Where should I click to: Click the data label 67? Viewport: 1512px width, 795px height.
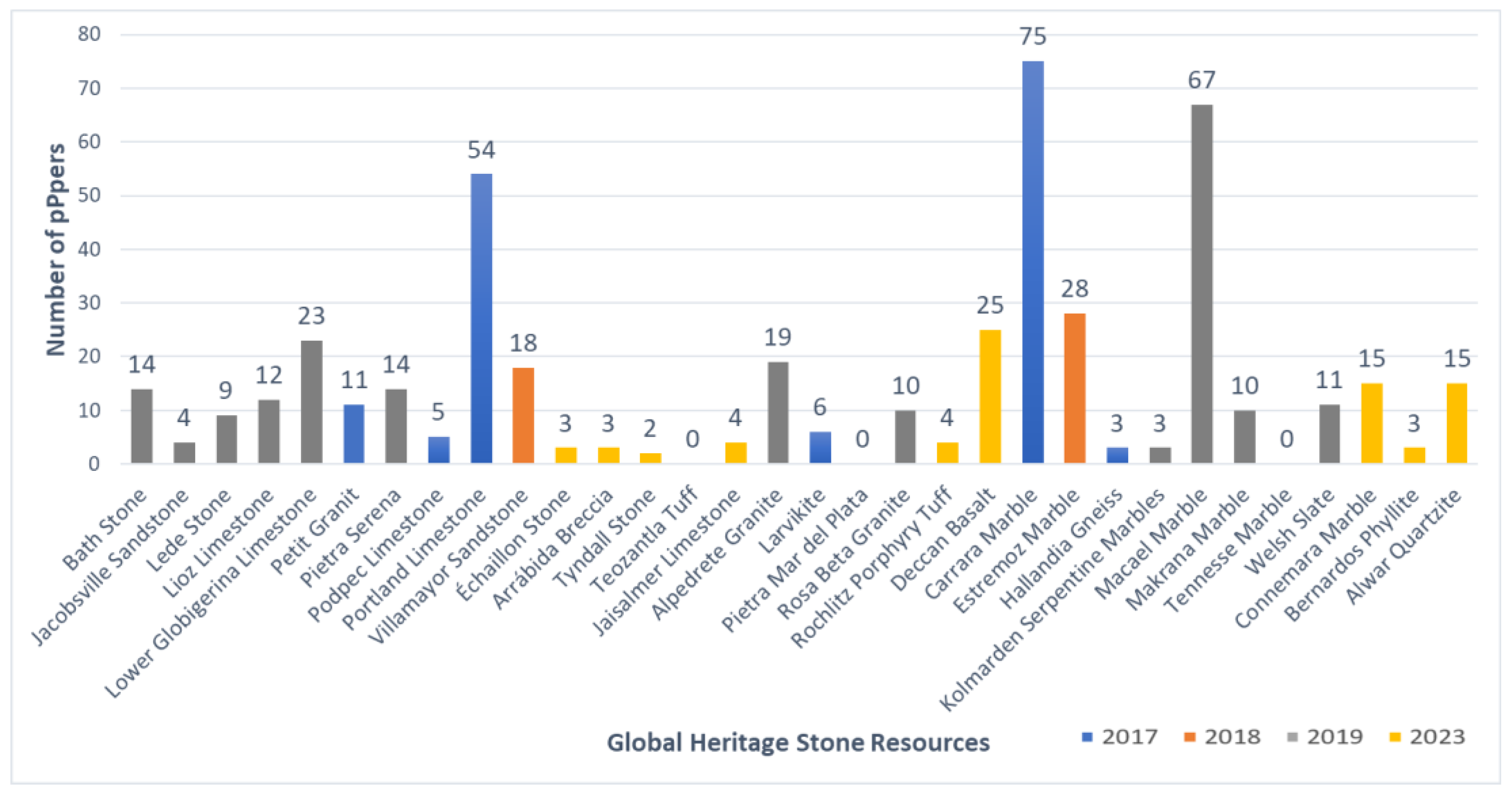(1201, 80)
